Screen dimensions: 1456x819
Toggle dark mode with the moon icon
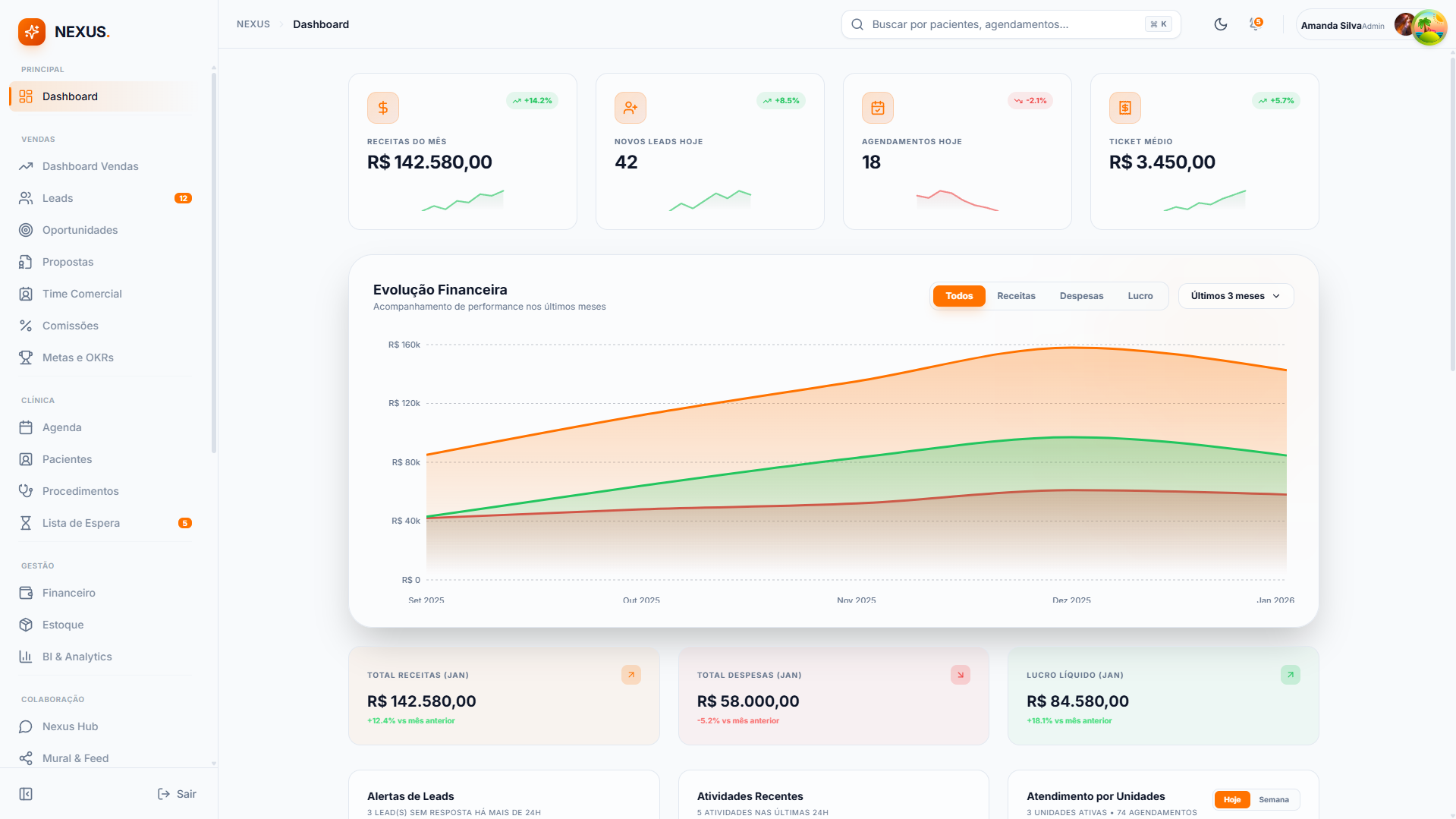tap(1221, 24)
